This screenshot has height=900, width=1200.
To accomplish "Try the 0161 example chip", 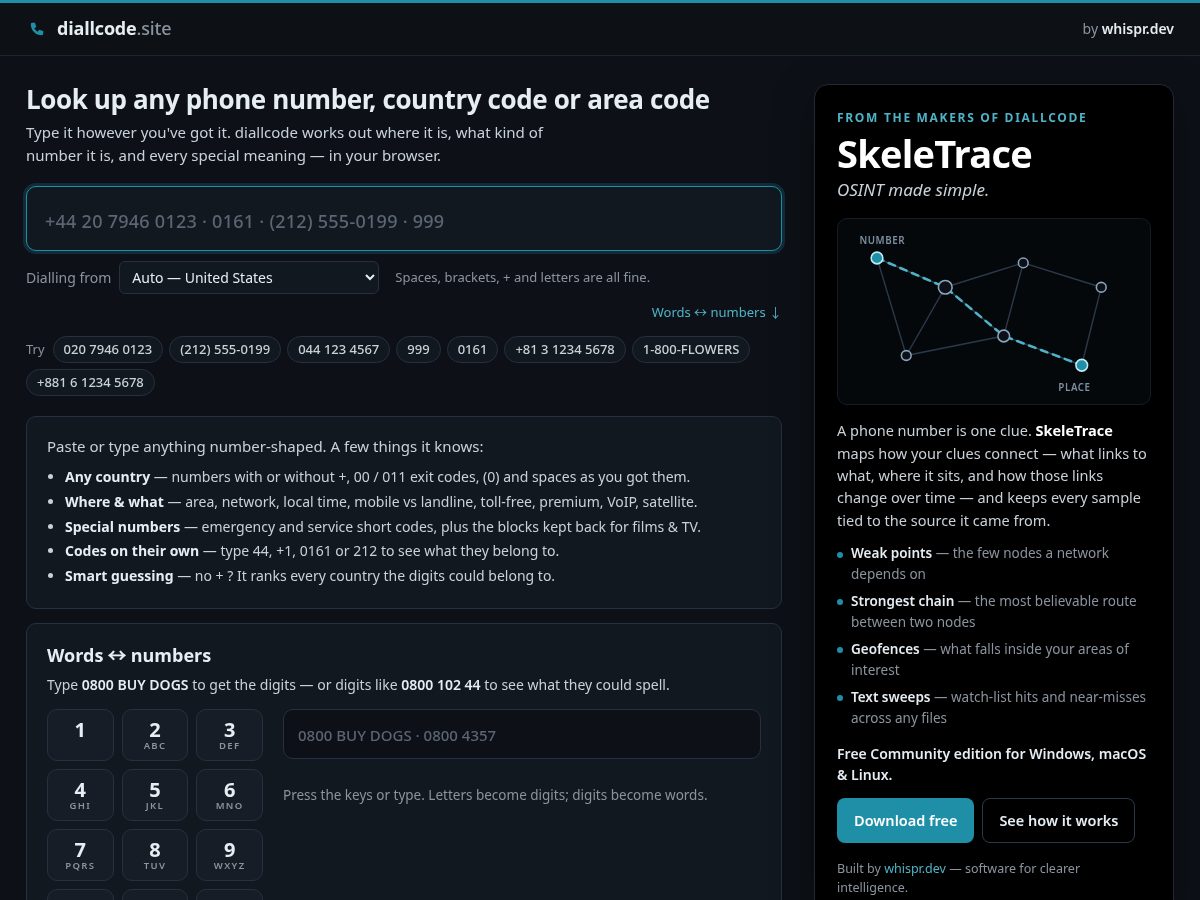I will 472,350.
